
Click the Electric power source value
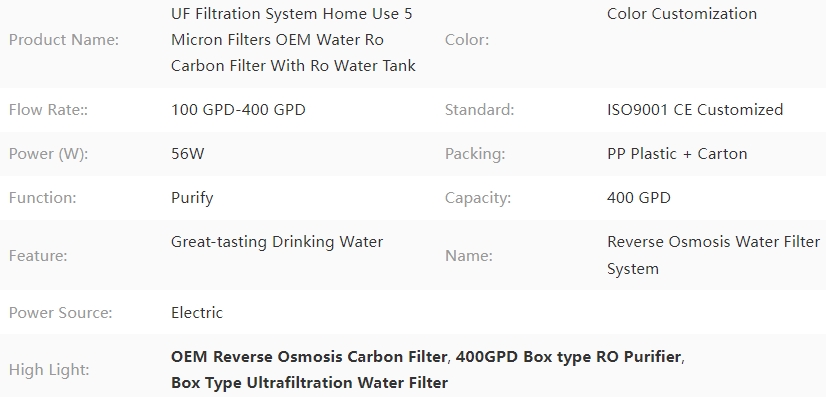197,313
